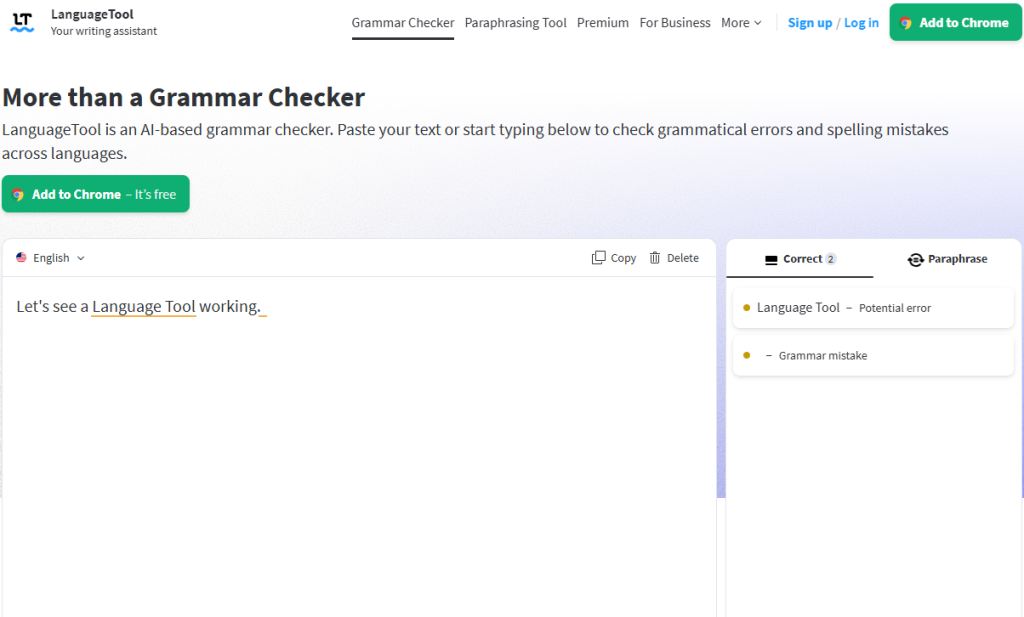The height and width of the screenshot is (617, 1024).
Task: Open the Language Tool potential error card
Action: (873, 308)
